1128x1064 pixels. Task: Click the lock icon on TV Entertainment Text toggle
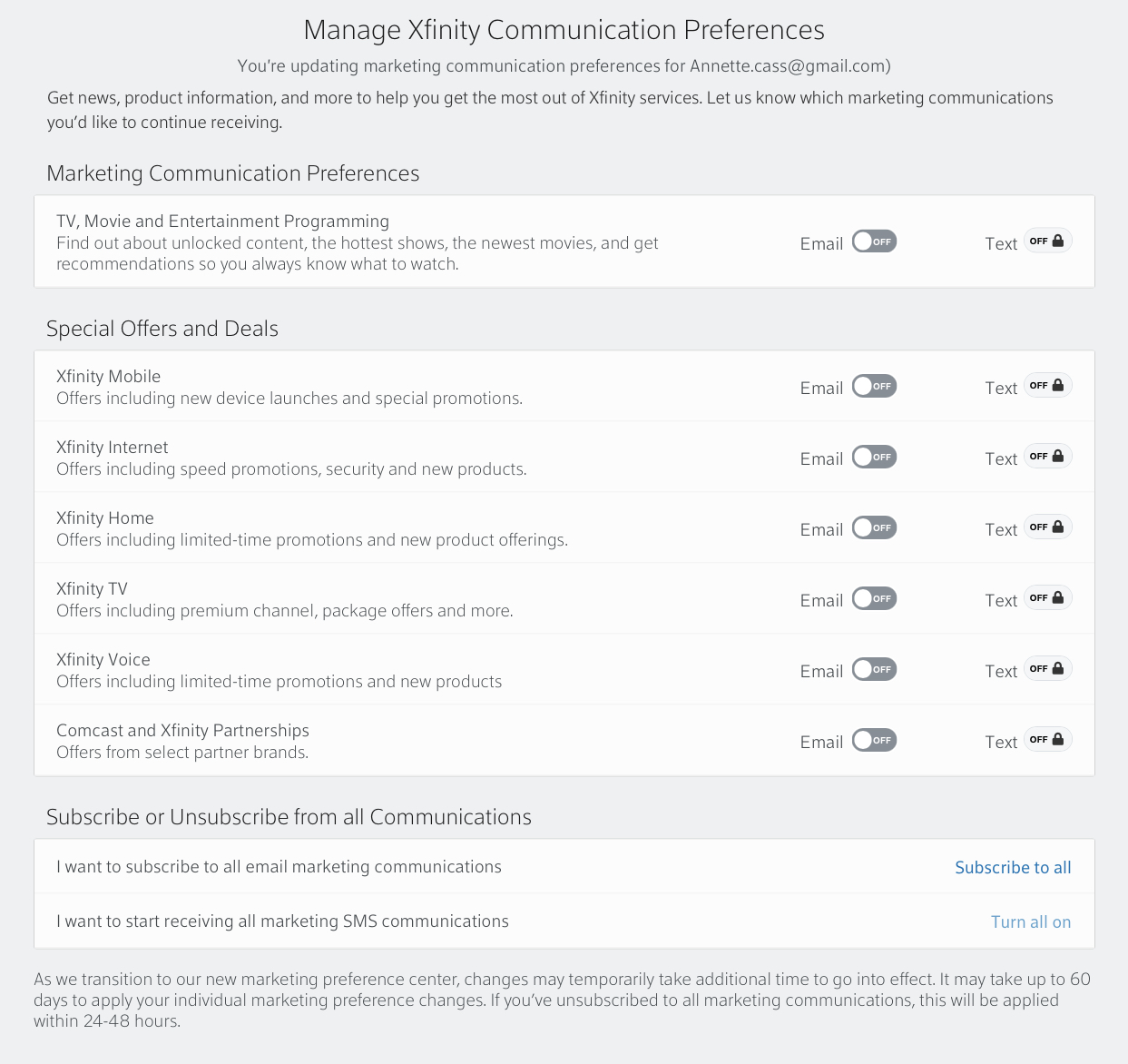pyautogui.click(x=1058, y=240)
